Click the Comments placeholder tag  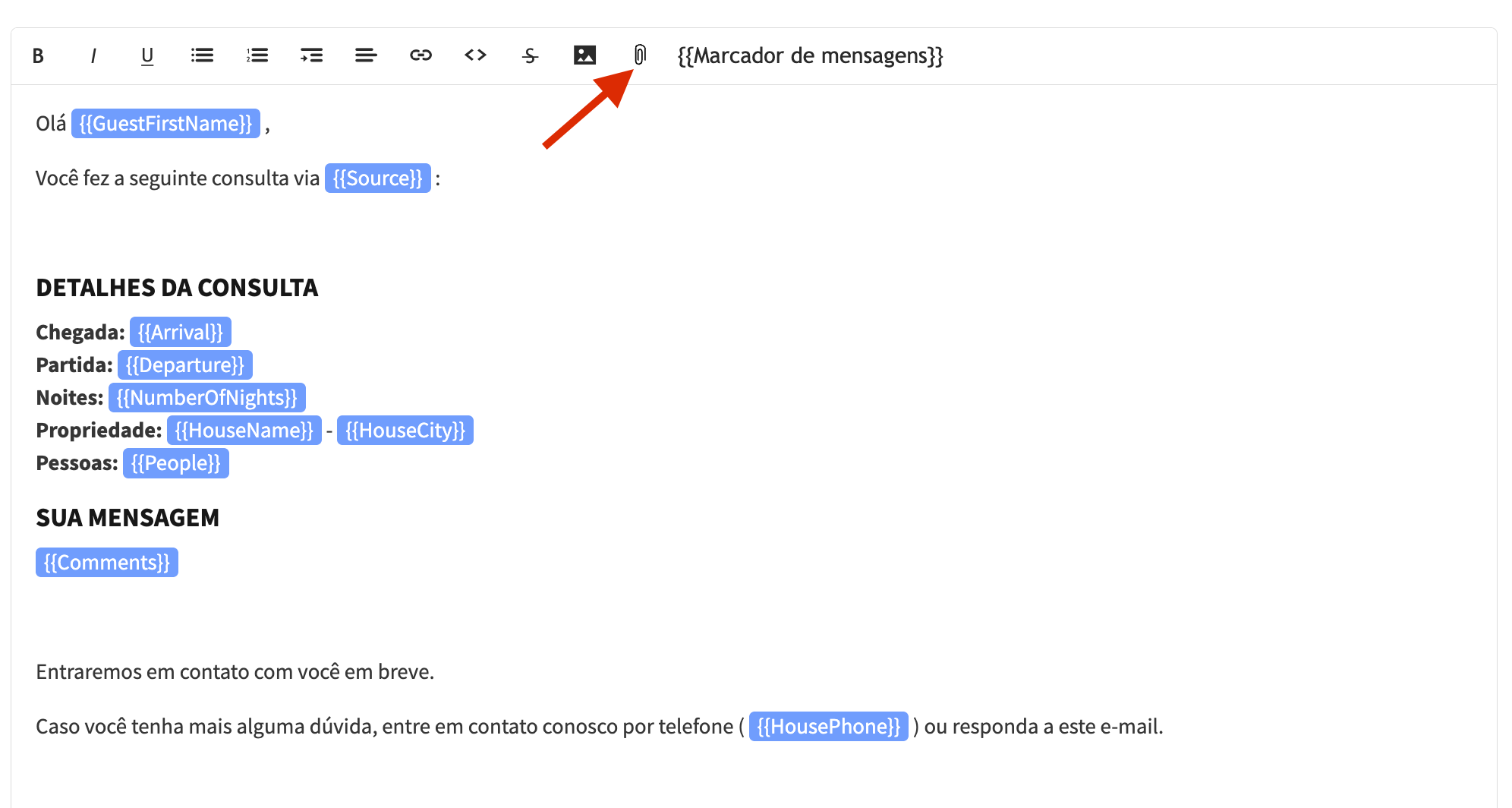point(107,563)
